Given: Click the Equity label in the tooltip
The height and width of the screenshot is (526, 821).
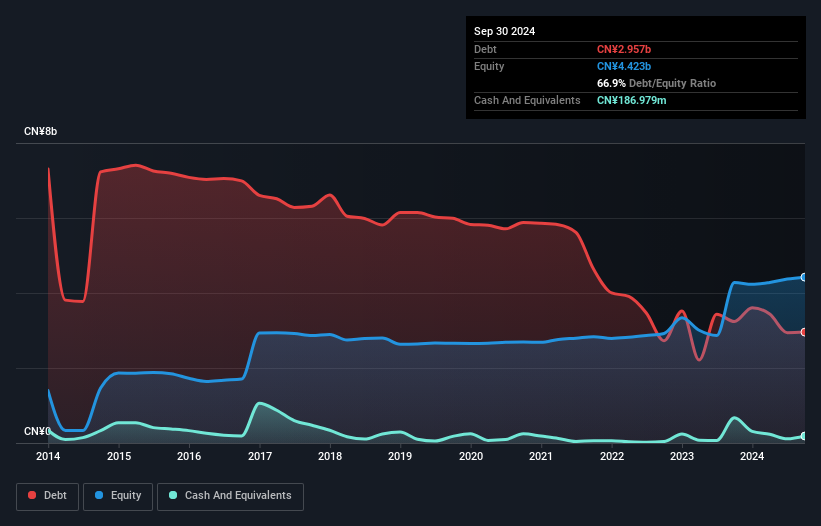Looking at the screenshot, I should [489, 66].
